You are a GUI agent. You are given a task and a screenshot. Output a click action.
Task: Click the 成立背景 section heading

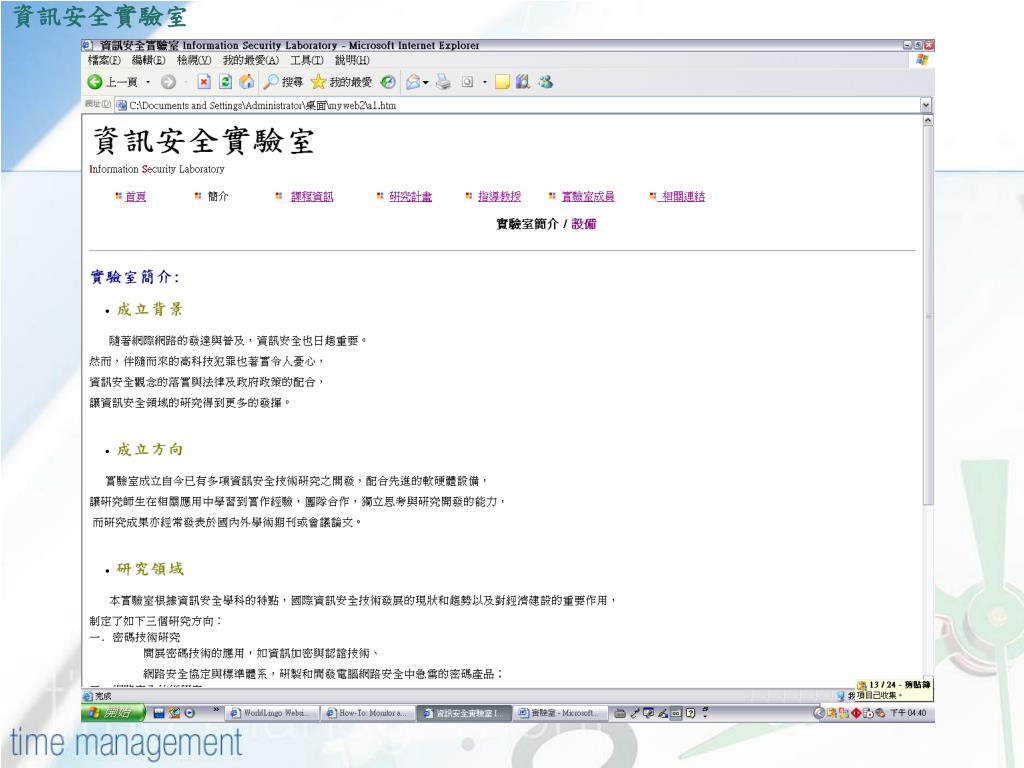[150, 310]
